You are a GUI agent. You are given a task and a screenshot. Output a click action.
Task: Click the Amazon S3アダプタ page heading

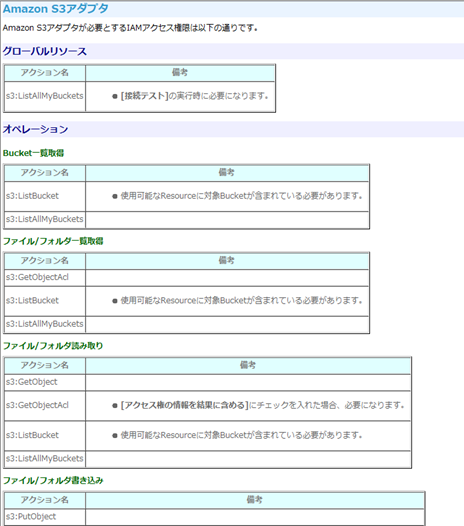click(55, 9)
